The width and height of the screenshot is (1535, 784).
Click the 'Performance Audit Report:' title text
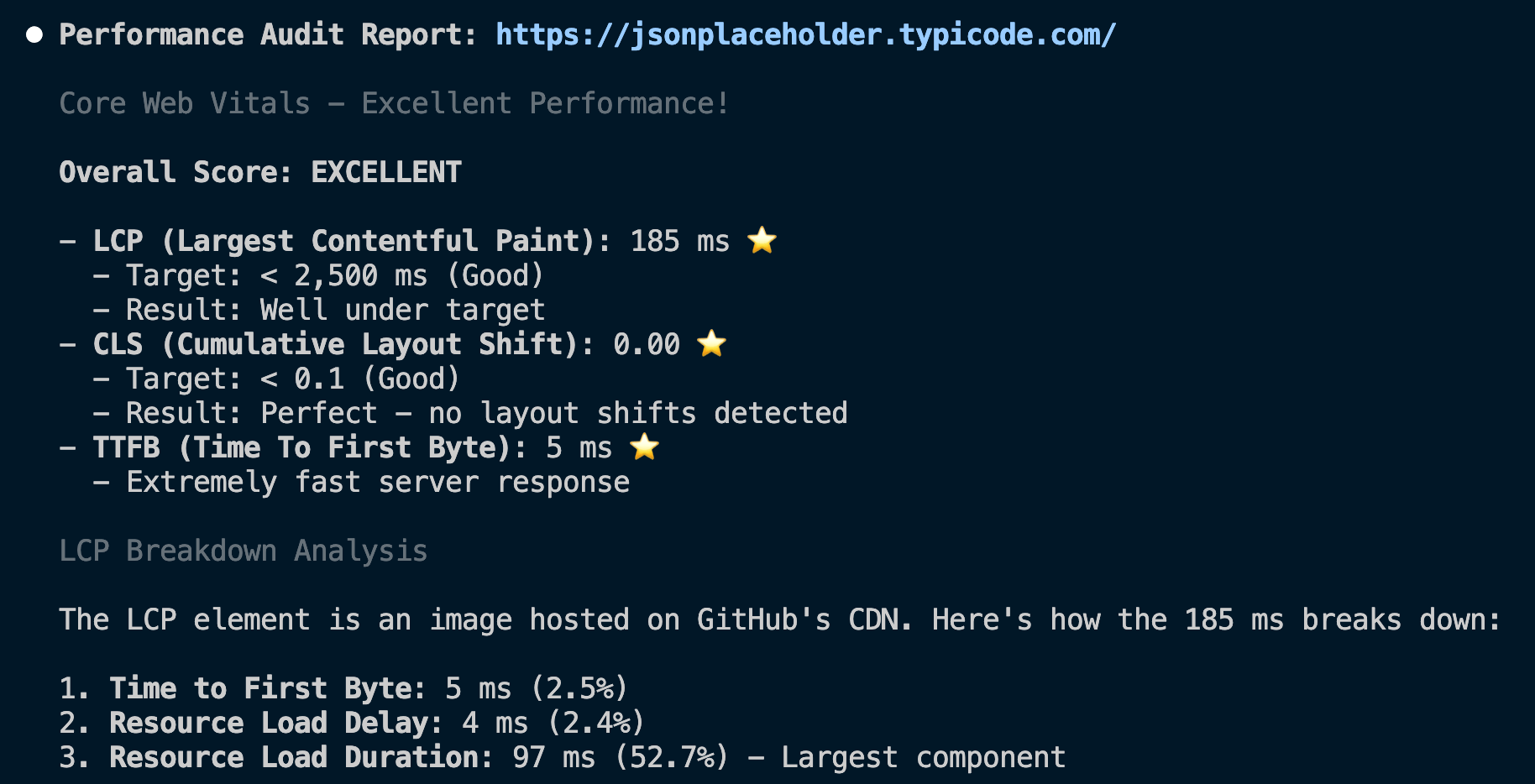[267, 34]
